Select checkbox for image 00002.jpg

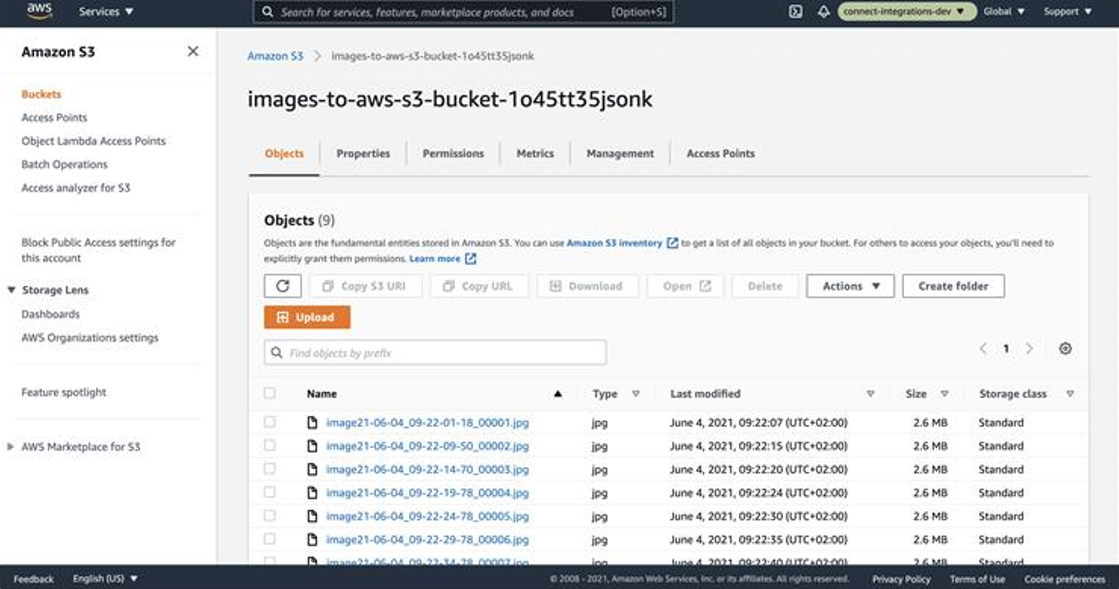(x=269, y=445)
